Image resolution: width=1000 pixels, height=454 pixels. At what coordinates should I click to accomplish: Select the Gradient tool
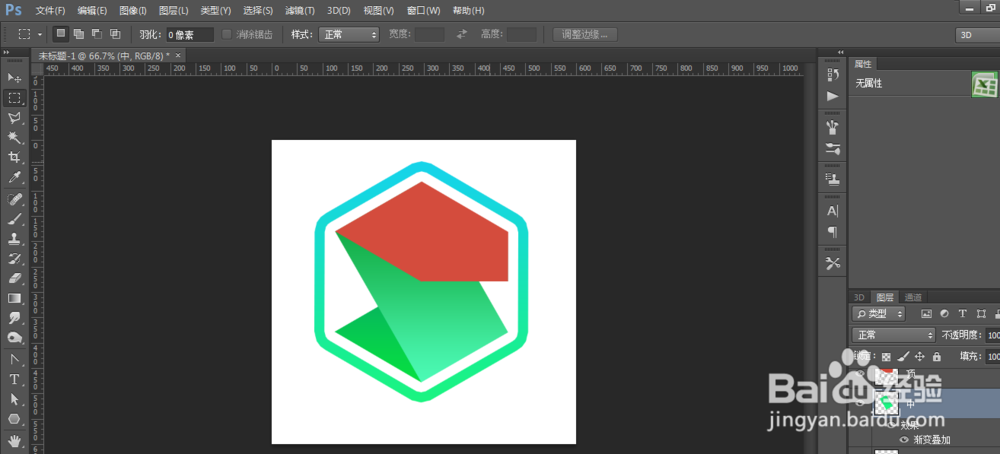15,298
